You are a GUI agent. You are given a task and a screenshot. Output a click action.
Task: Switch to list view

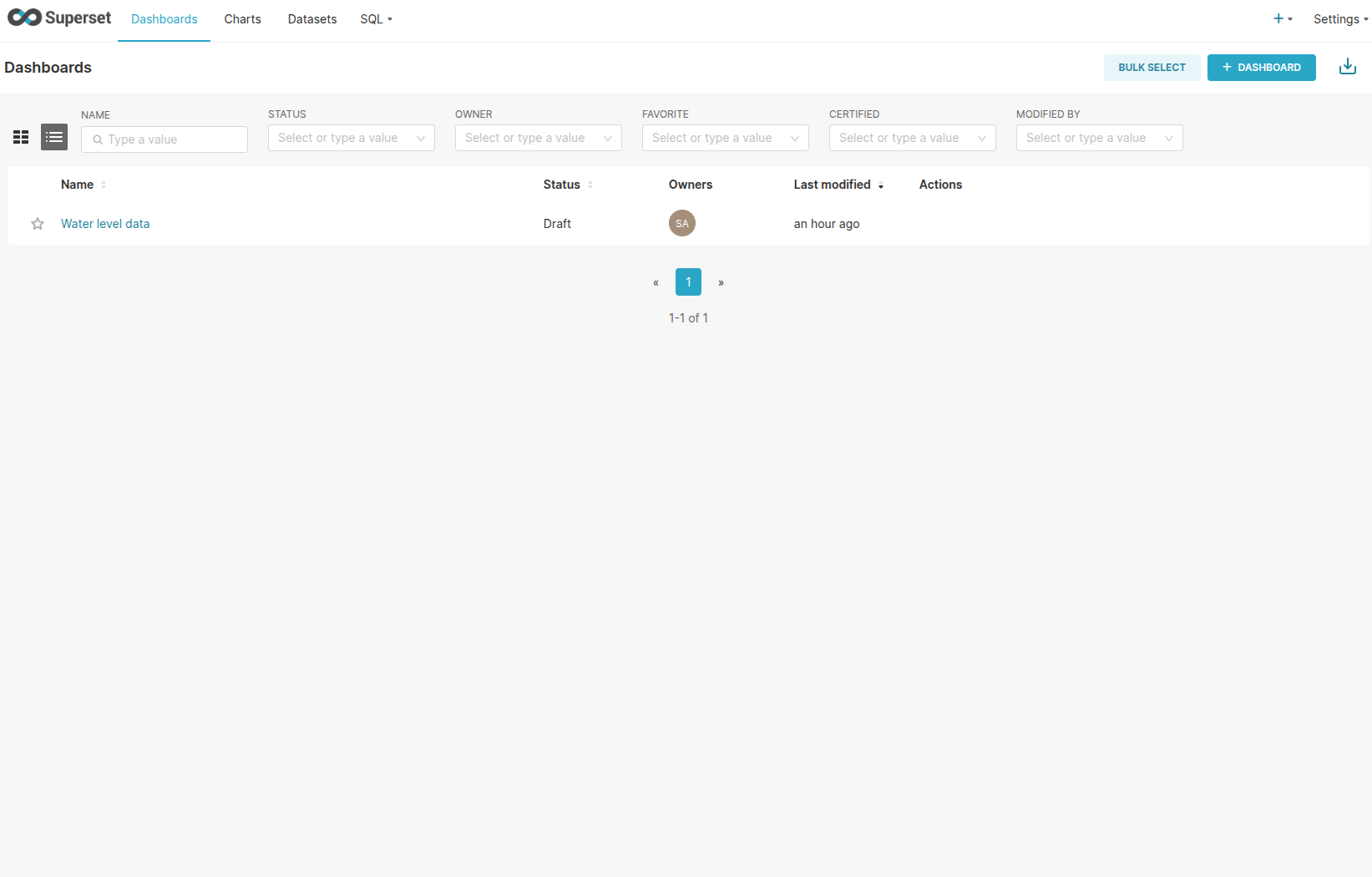click(x=54, y=137)
